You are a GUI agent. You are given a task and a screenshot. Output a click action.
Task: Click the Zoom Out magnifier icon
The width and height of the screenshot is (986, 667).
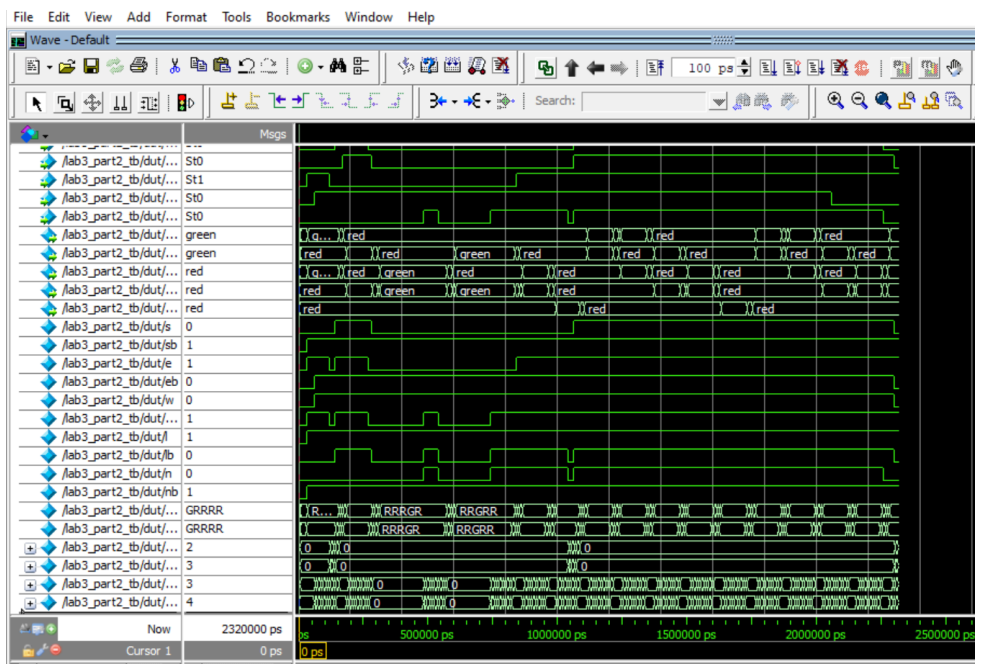[860, 101]
